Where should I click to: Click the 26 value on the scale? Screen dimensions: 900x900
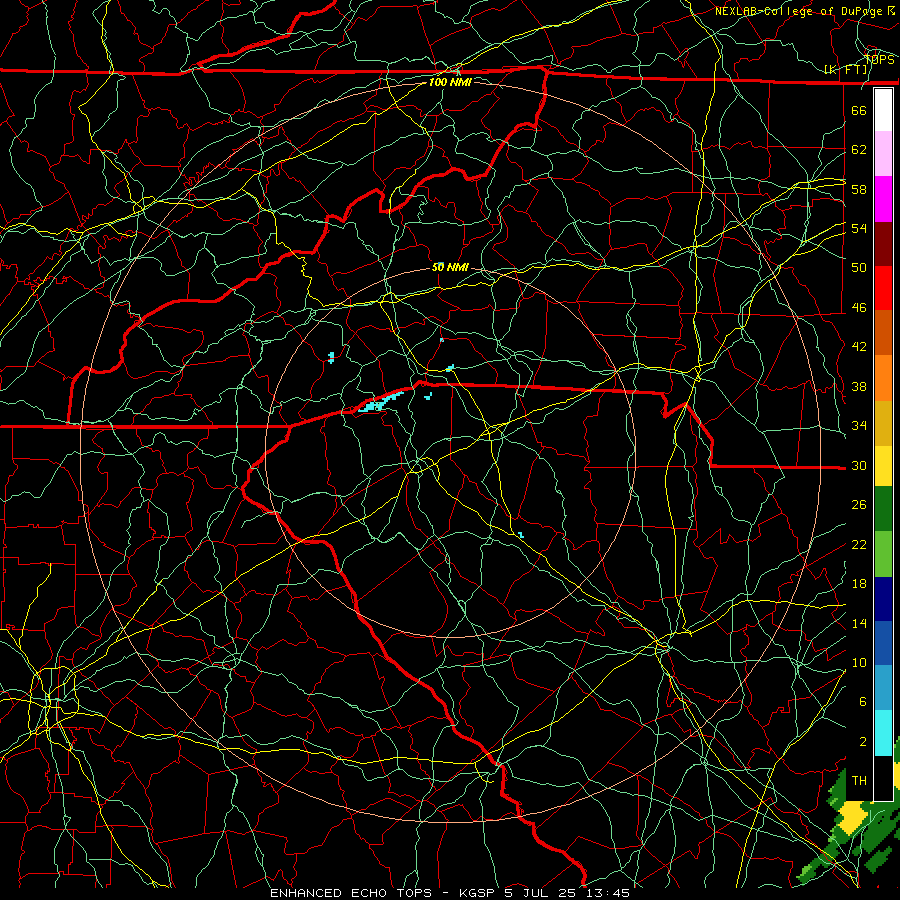[x=859, y=505]
